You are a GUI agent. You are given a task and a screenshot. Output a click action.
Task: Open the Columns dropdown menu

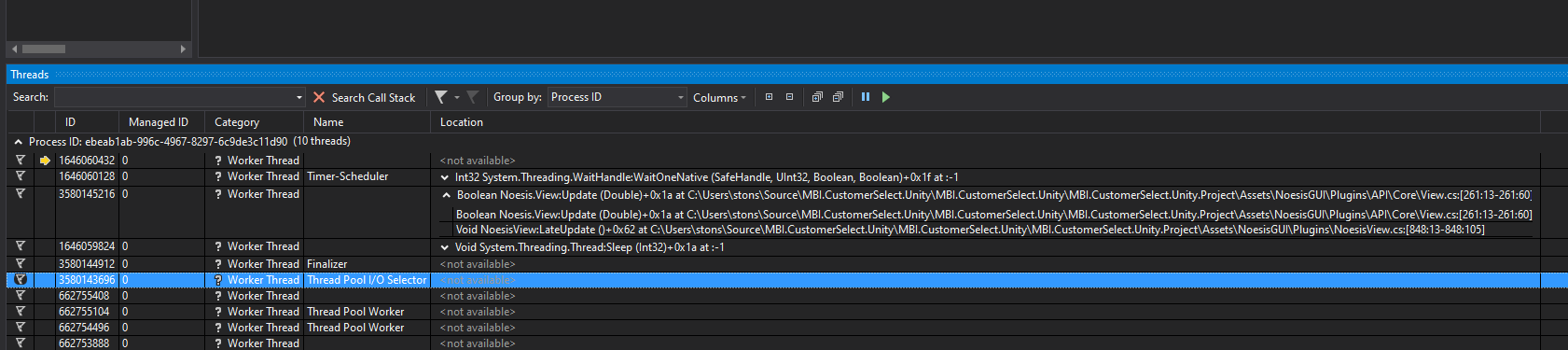[719, 97]
